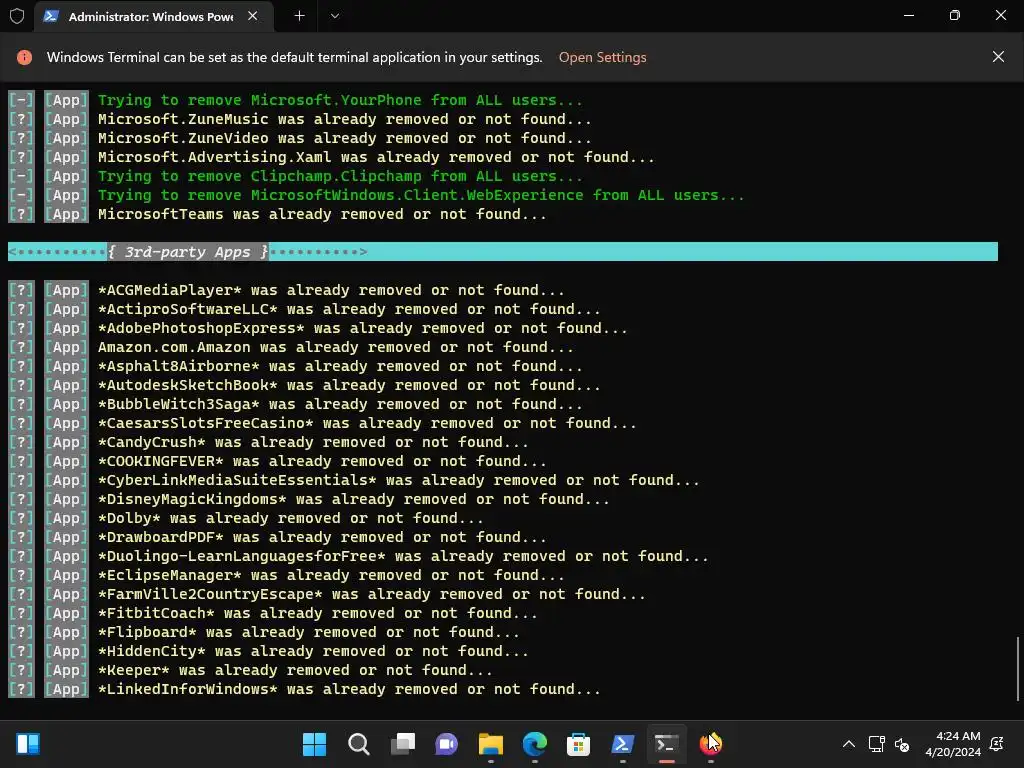Open clock showing 4:24 AM
The image size is (1024, 768).
pos(953,744)
